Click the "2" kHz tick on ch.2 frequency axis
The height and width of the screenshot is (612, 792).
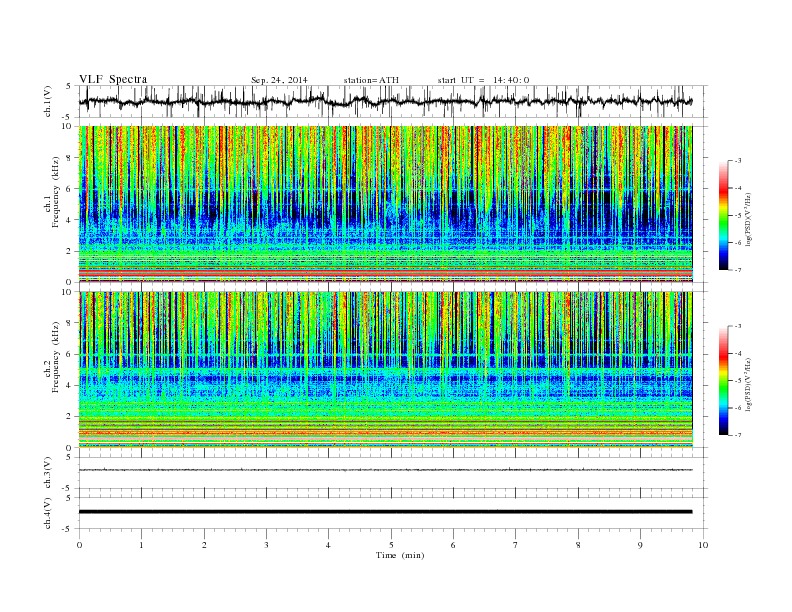70,417
